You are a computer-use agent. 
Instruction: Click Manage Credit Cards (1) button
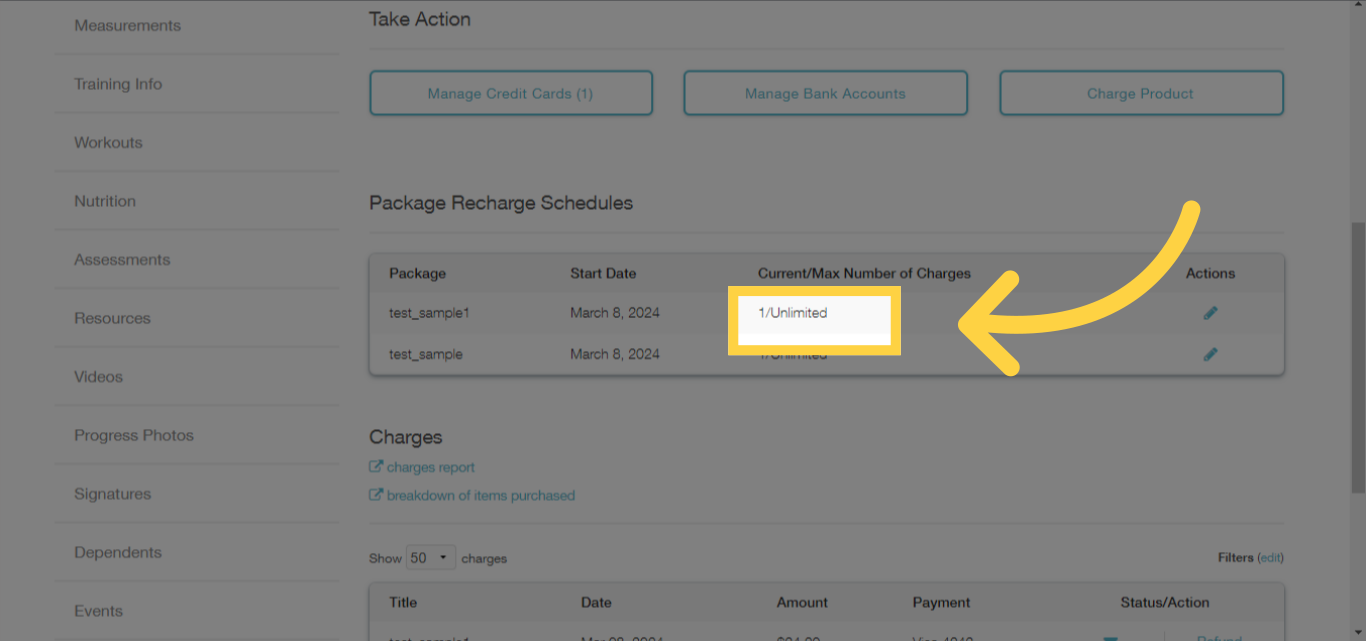(x=511, y=94)
